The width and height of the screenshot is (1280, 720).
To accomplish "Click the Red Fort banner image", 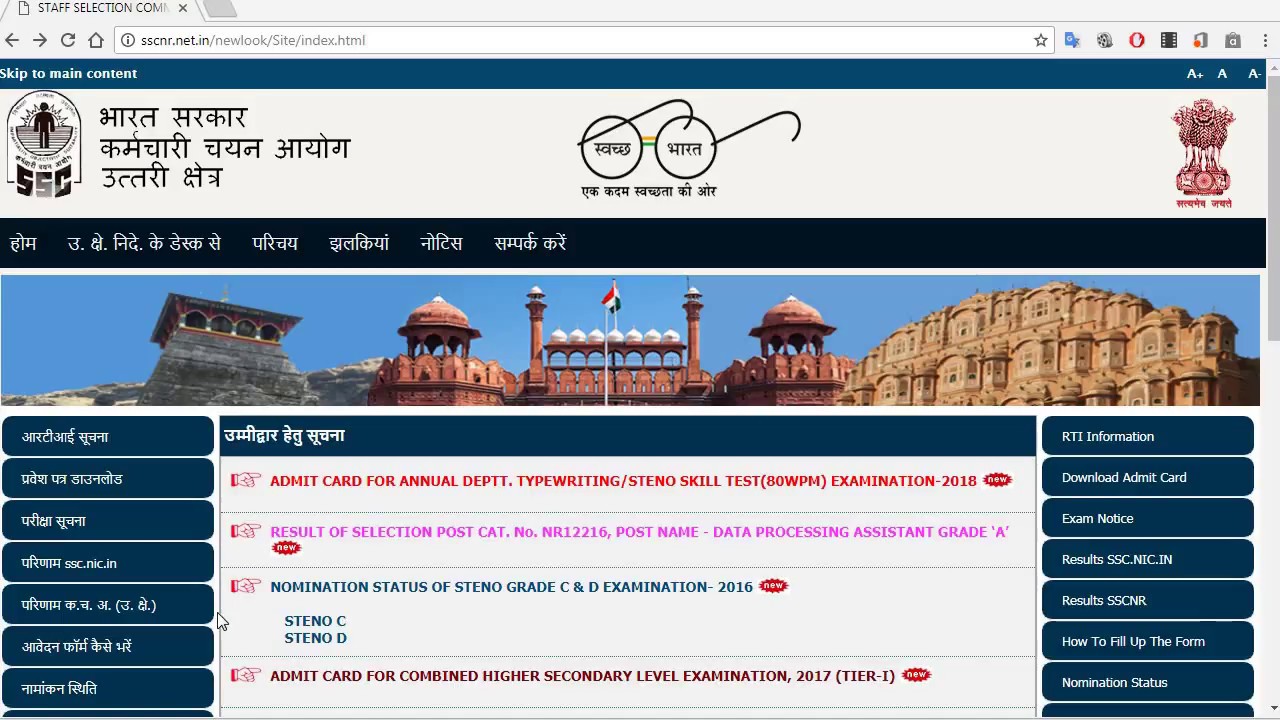I will pos(630,341).
